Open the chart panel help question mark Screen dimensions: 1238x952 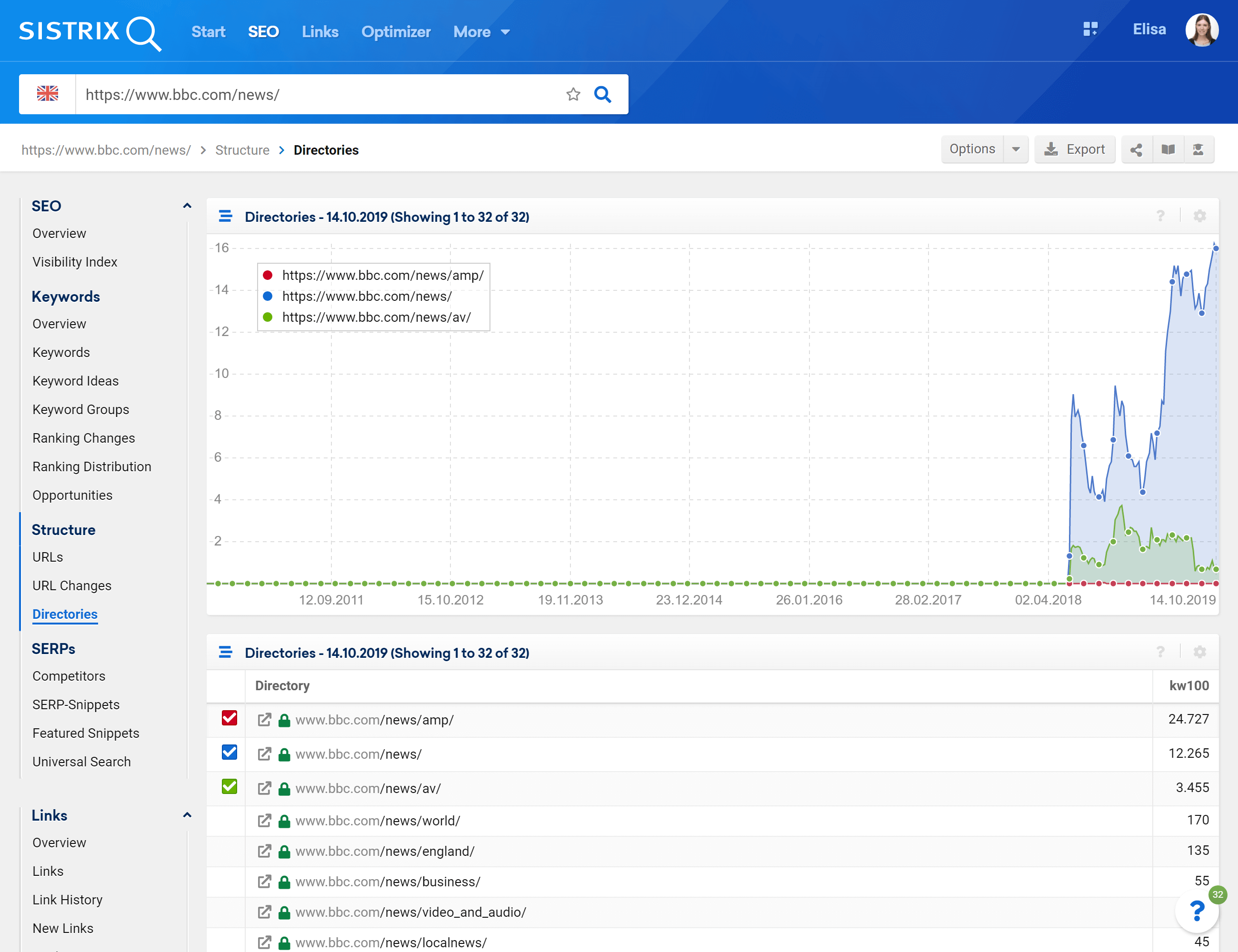[x=1160, y=217]
